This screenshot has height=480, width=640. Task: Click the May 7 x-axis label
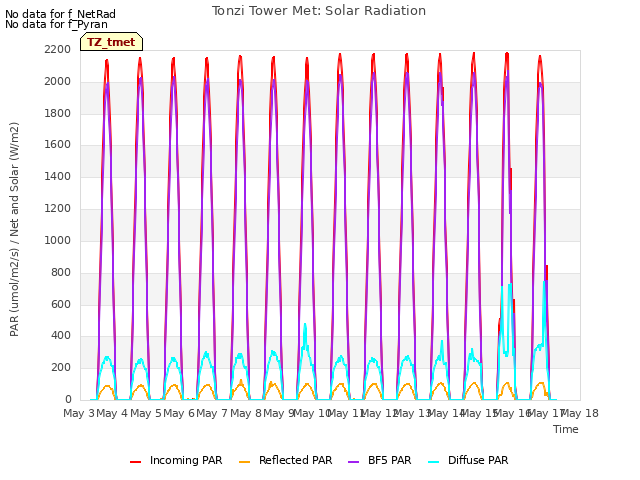tap(212, 413)
